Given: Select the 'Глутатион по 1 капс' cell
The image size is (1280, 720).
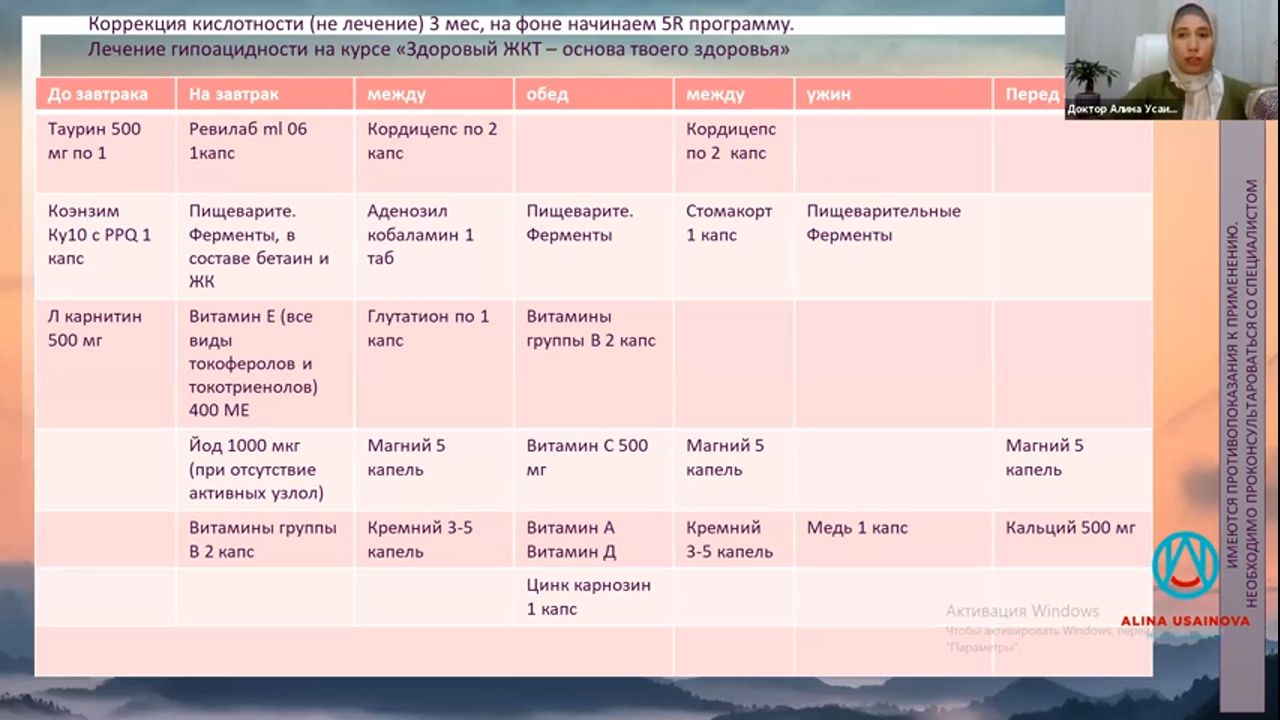Looking at the screenshot, I should [x=428, y=328].
